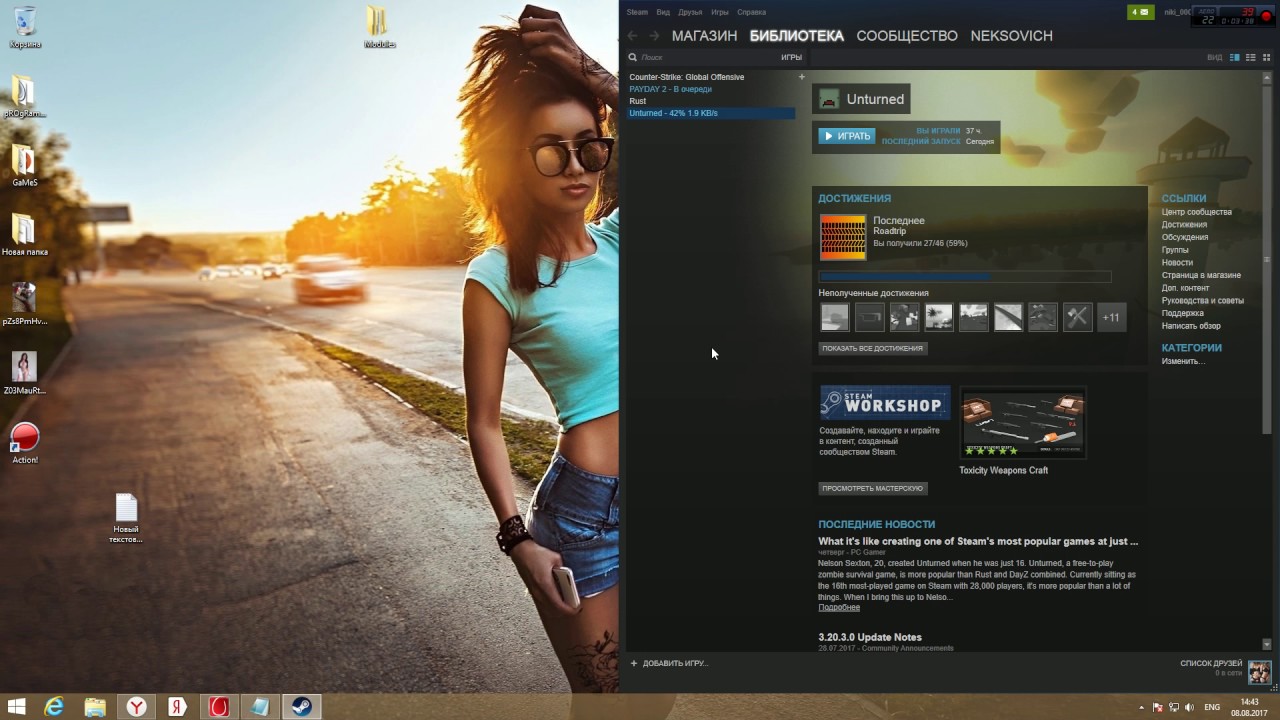The height and width of the screenshot is (720, 1280).
Task: Click the plus icon beside Counter-Strike row
Action: tap(801, 77)
